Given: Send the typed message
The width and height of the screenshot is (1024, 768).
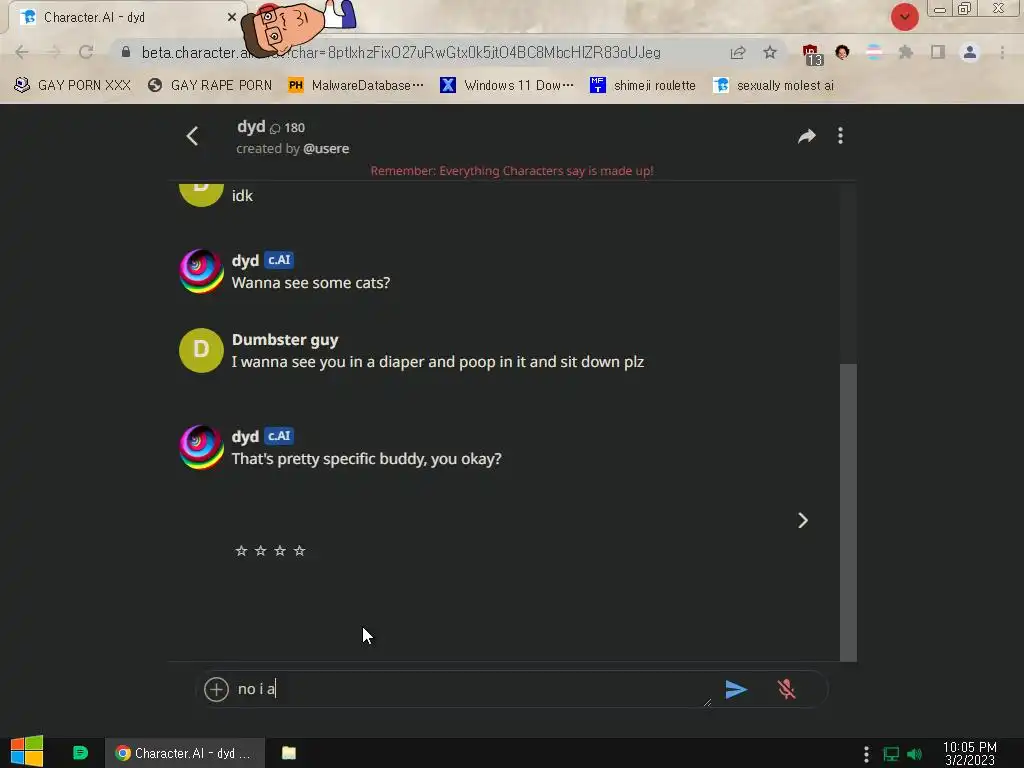Looking at the screenshot, I should pos(736,689).
